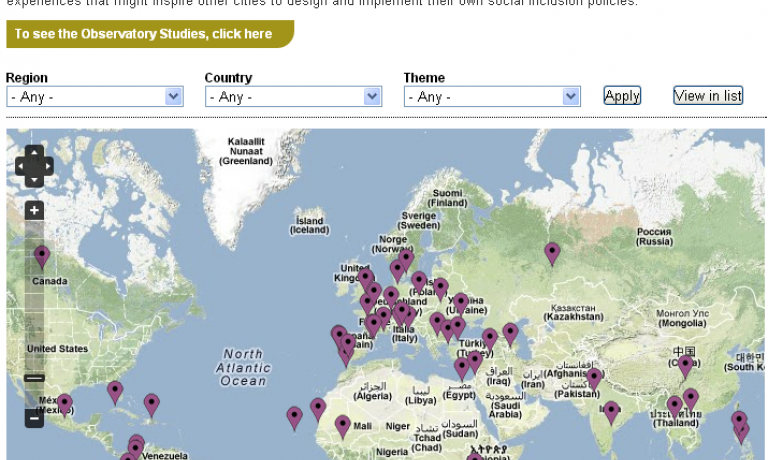Click the map zoom out minus button

point(34,418)
